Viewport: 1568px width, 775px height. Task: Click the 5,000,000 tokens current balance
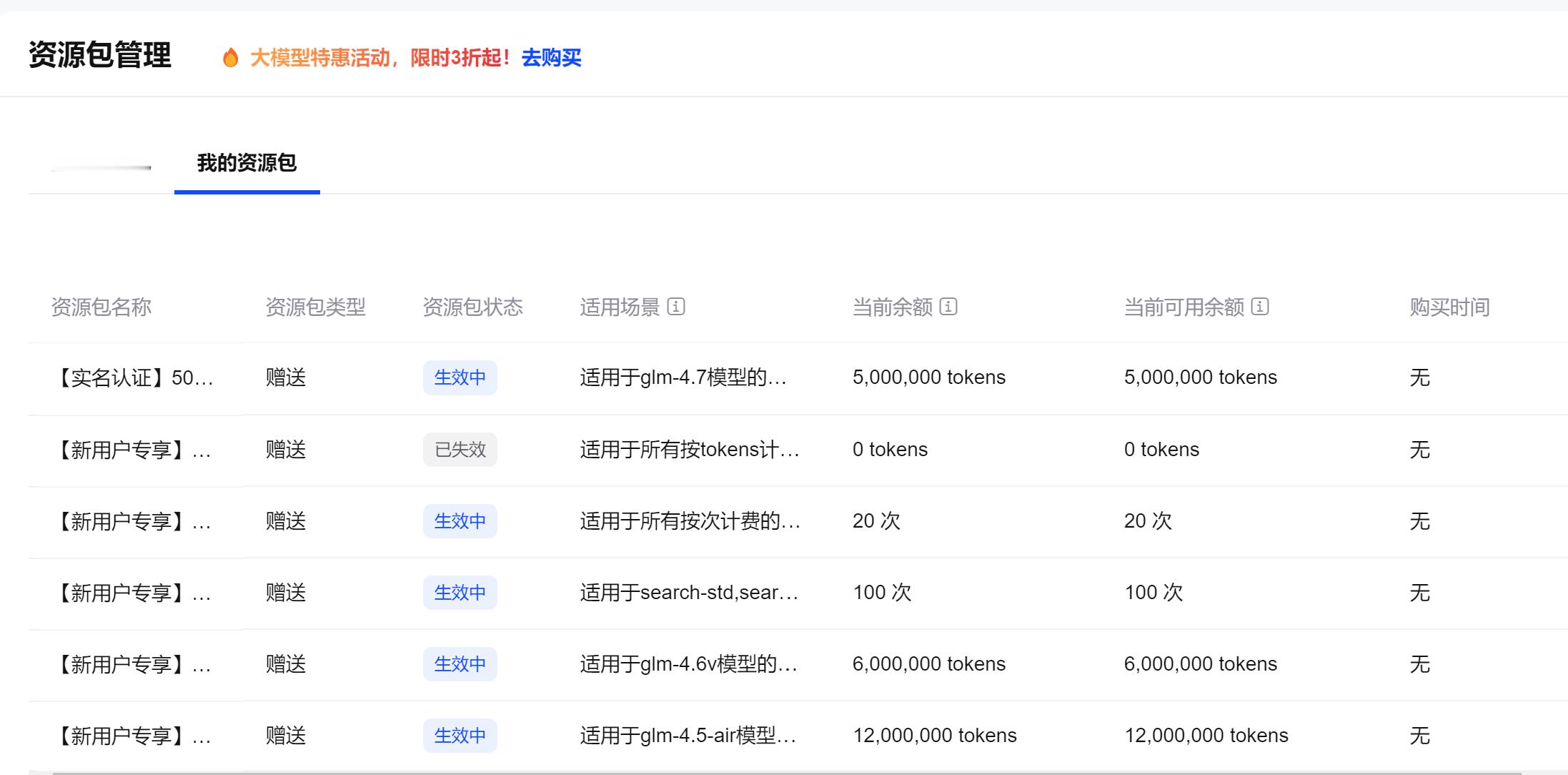click(x=929, y=377)
